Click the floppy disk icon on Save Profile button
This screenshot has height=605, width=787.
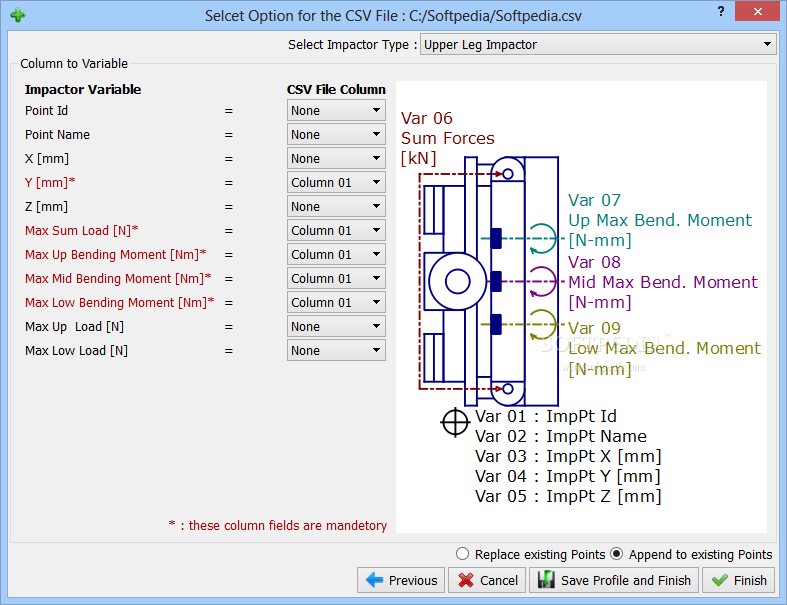(546, 580)
